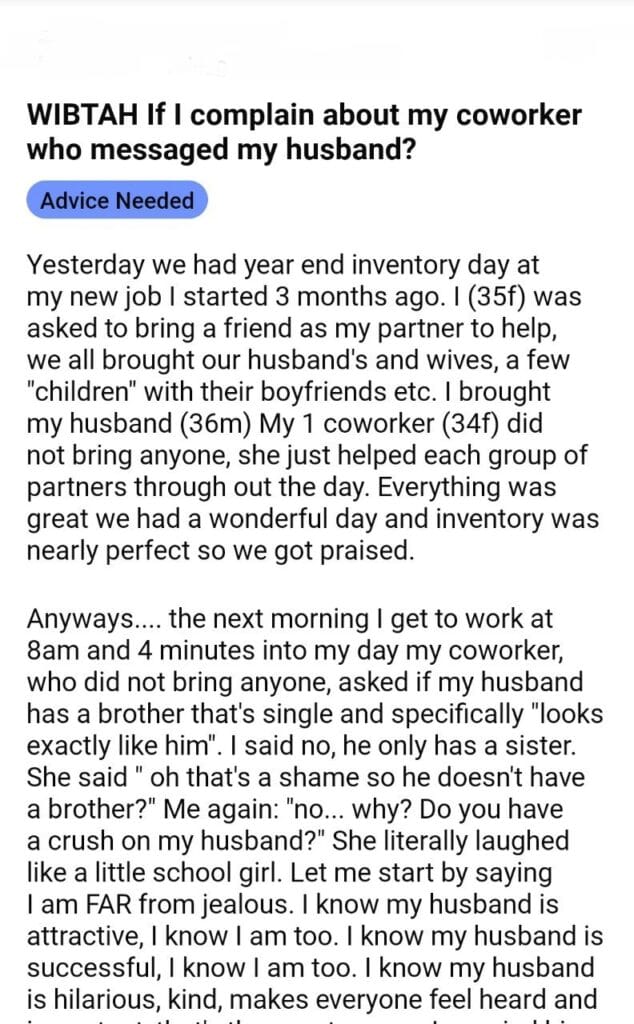
Task: Click the Advice Needed flair tag
Action: click(117, 200)
